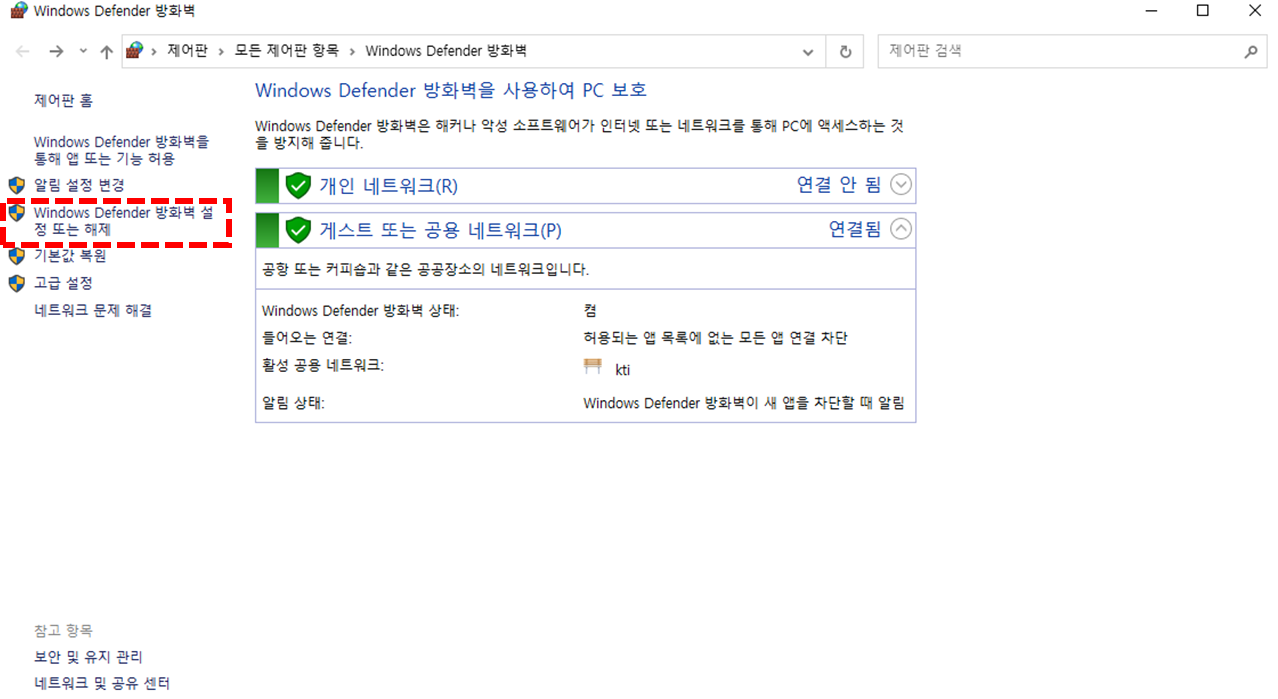Minimize the Windows Defender 방화벽 window
The width and height of the screenshot is (1278, 699).
1151,11
